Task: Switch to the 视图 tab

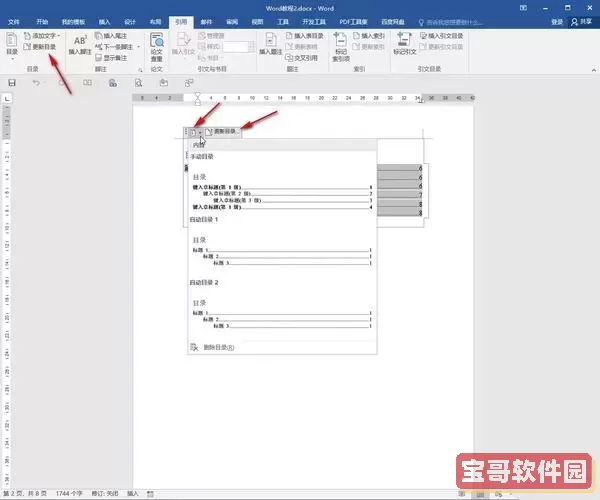Action: (x=258, y=22)
